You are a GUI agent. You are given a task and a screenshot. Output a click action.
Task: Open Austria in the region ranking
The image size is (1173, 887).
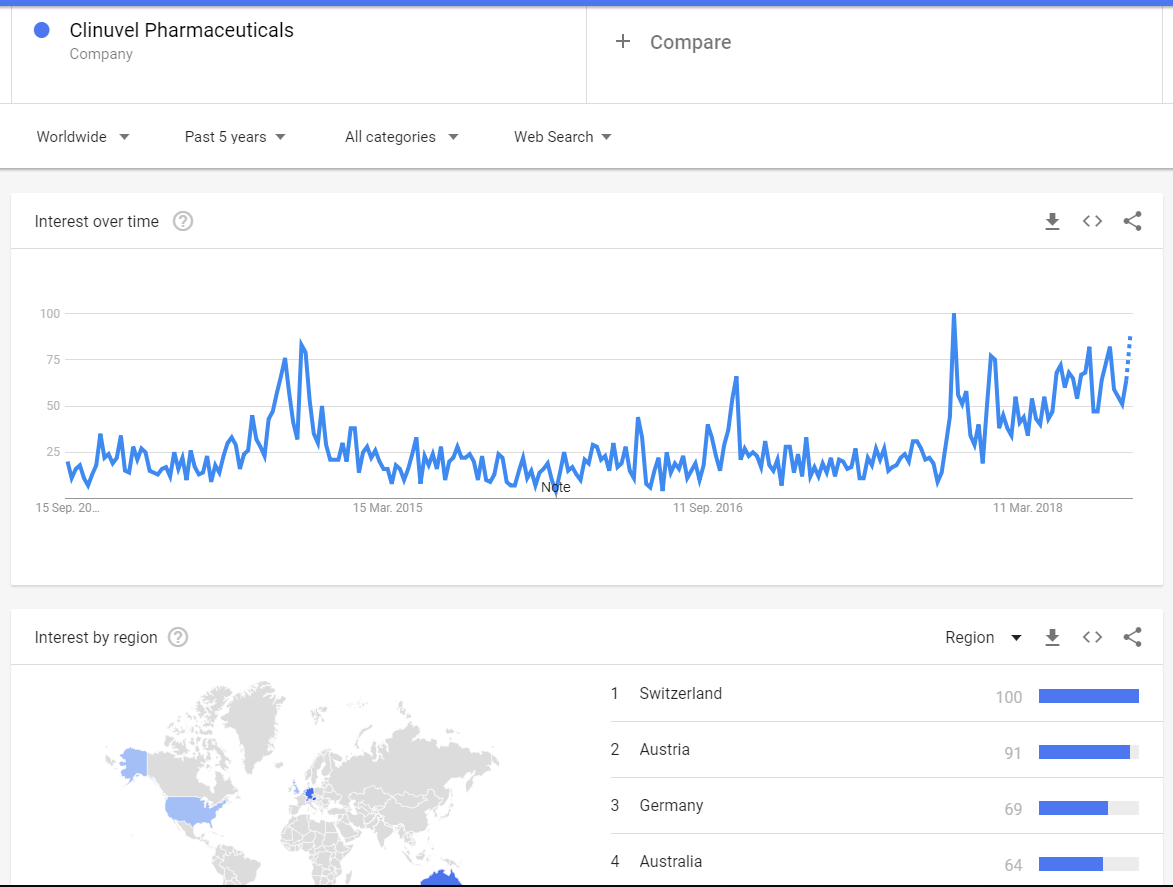(x=664, y=750)
